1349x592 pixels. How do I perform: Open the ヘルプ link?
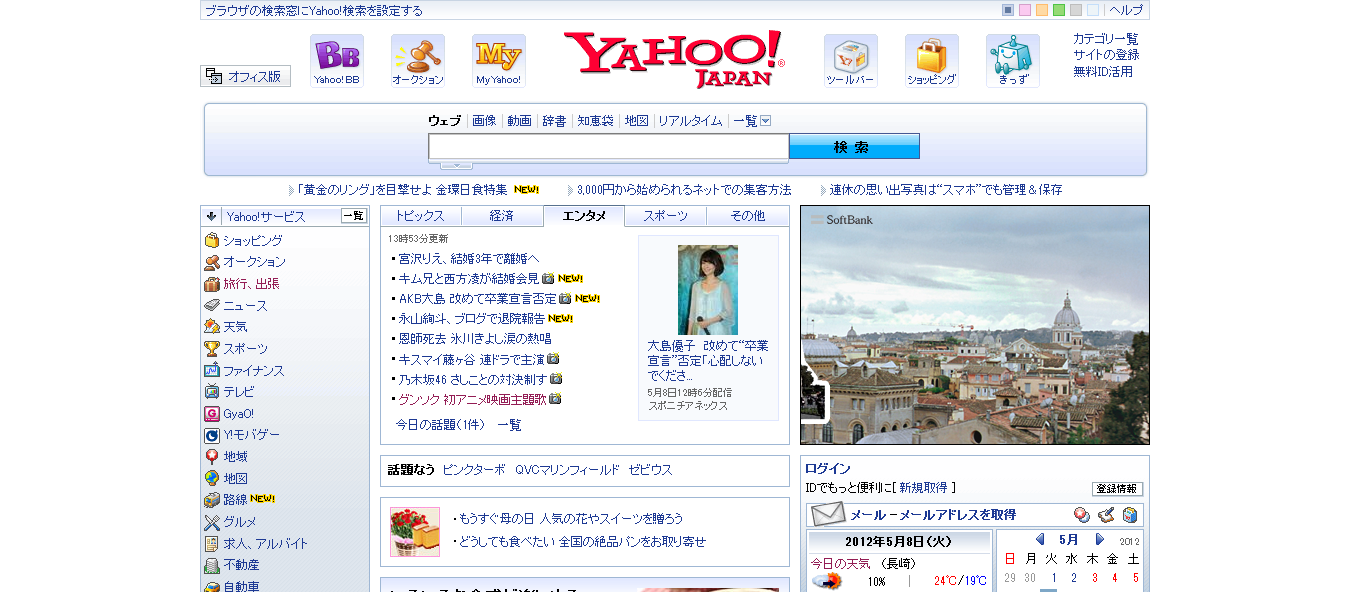pyautogui.click(x=1126, y=10)
